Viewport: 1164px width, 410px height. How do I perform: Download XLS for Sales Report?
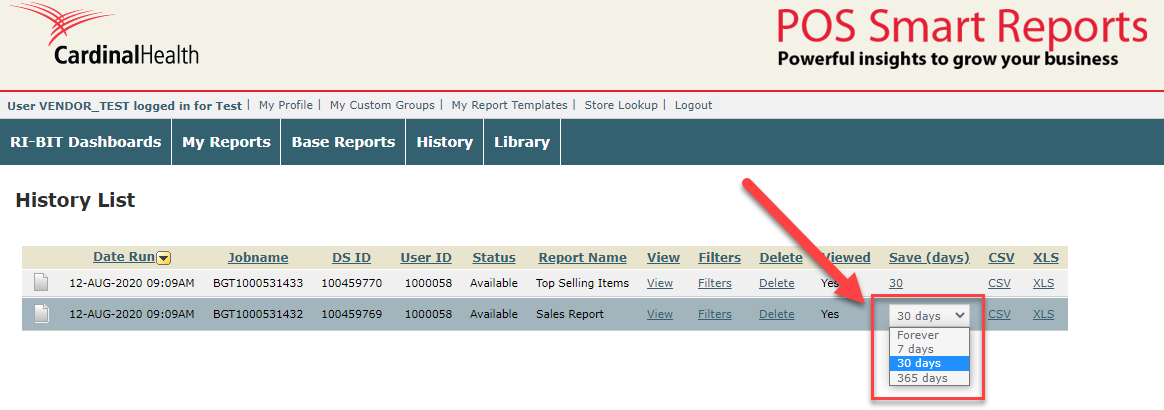pos(1043,314)
